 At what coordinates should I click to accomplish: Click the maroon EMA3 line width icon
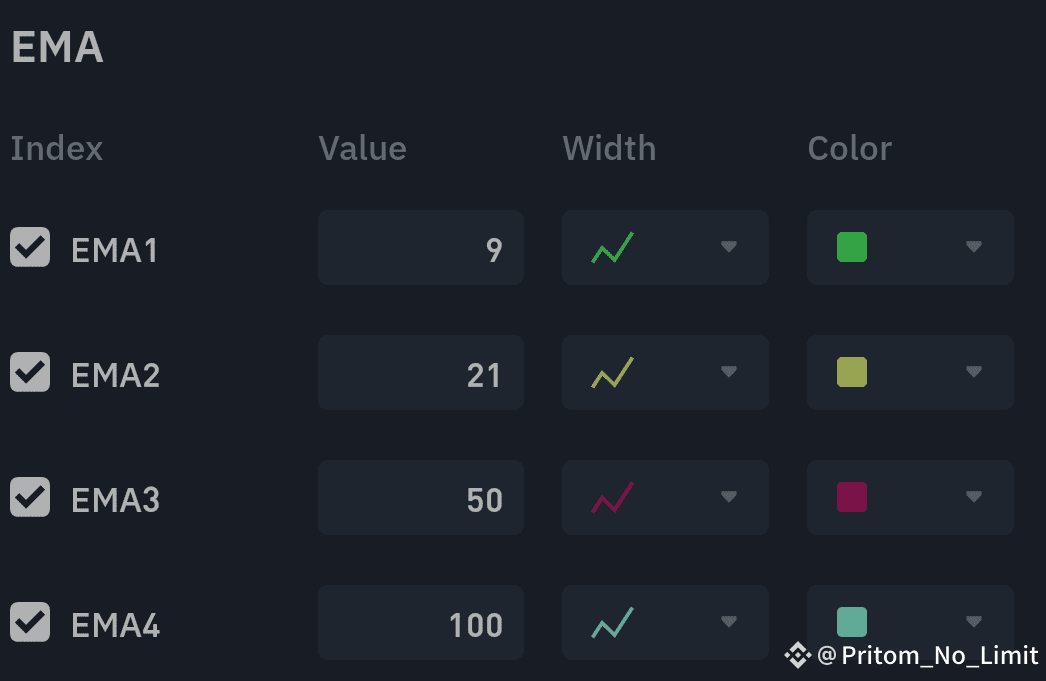coord(612,497)
